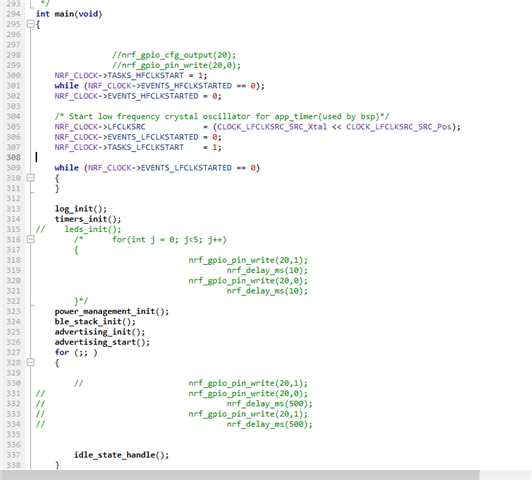Place cursor on log_init() call

[x=81, y=209]
